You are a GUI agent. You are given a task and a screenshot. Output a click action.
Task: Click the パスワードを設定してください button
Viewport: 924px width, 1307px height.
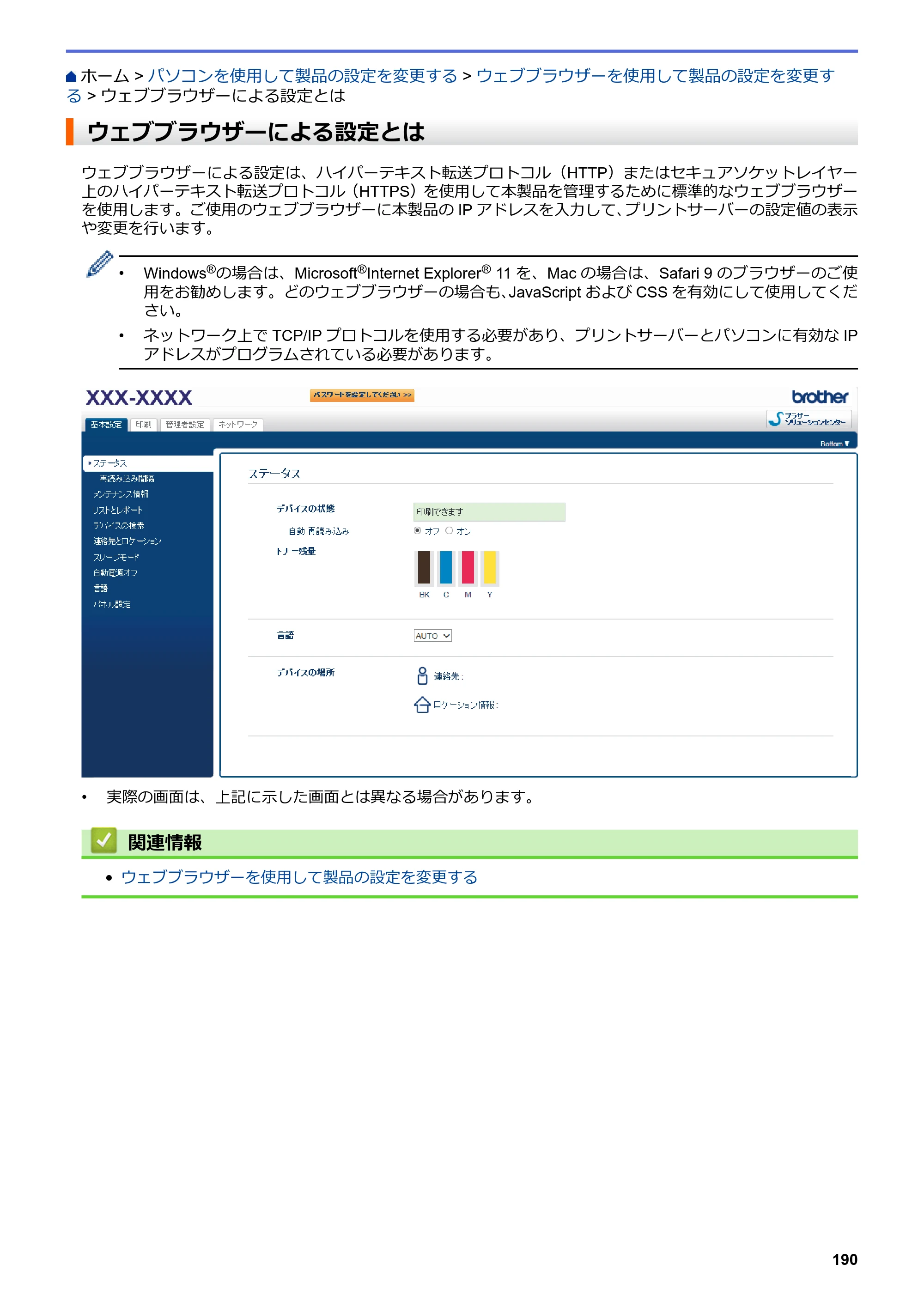point(362,395)
